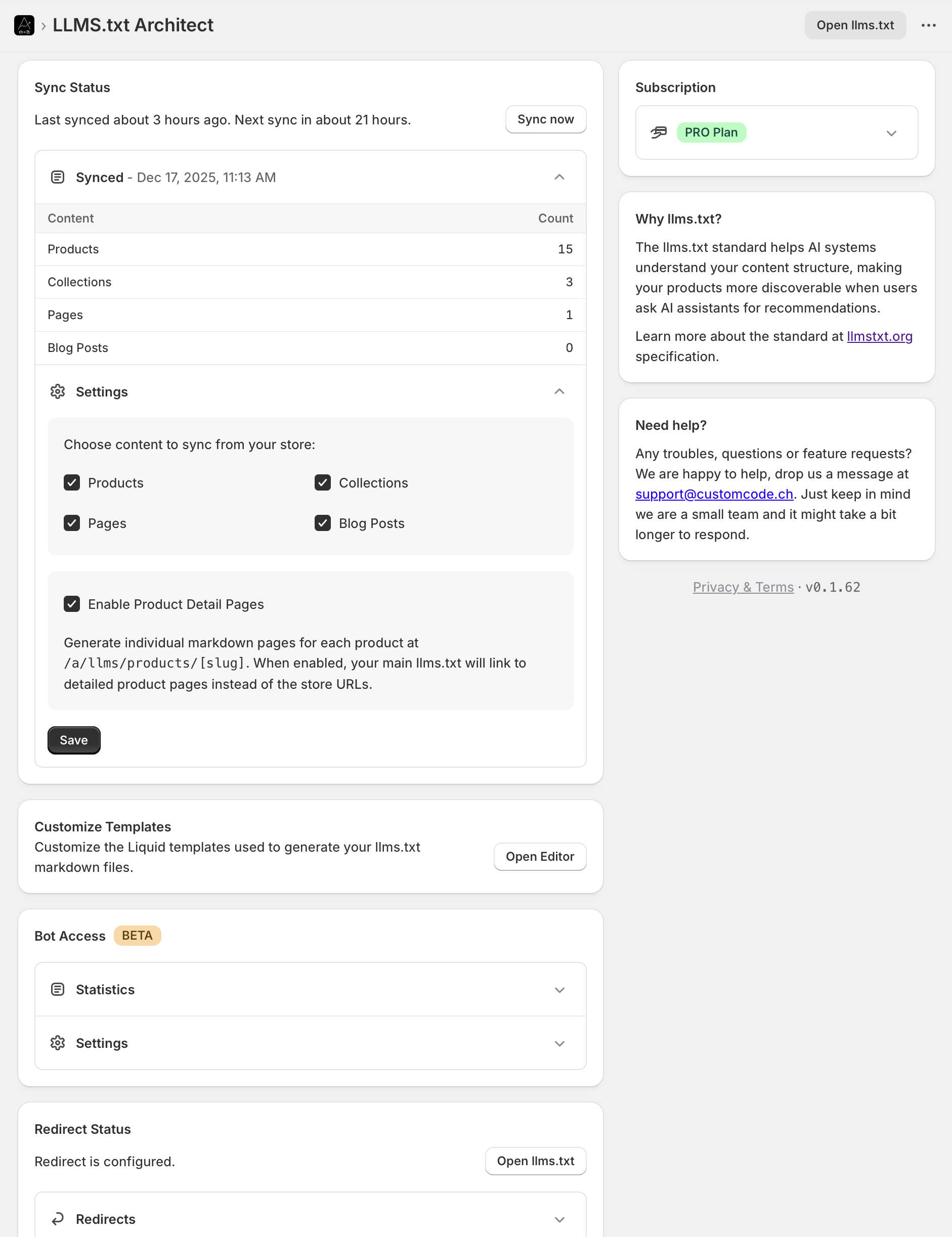Open Editor for Liquid templates
Image resolution: width=952 pixels, height=1237 pixels.
click(x=539, y=856)
